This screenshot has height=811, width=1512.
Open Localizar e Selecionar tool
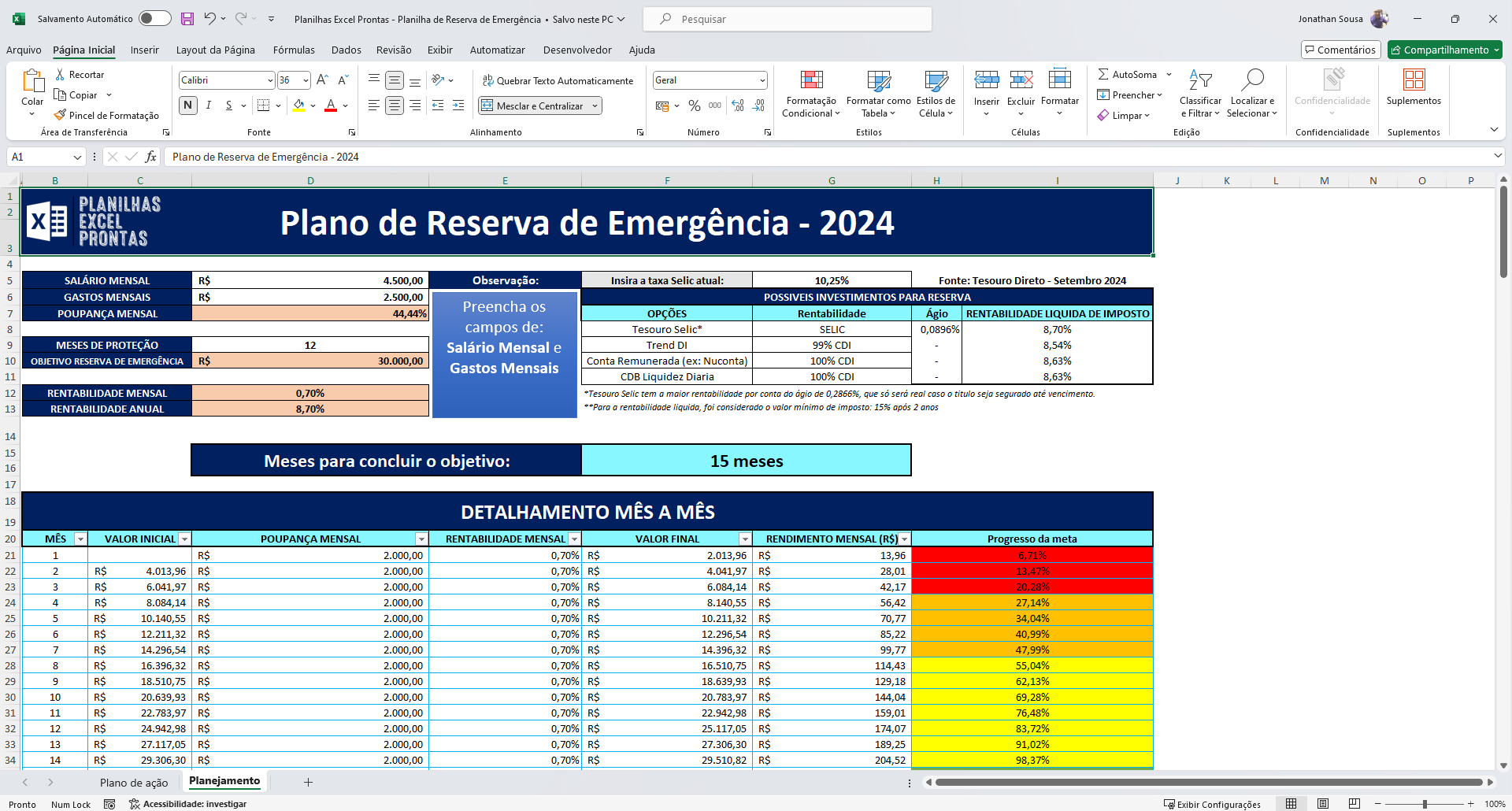click(1252, 93)
